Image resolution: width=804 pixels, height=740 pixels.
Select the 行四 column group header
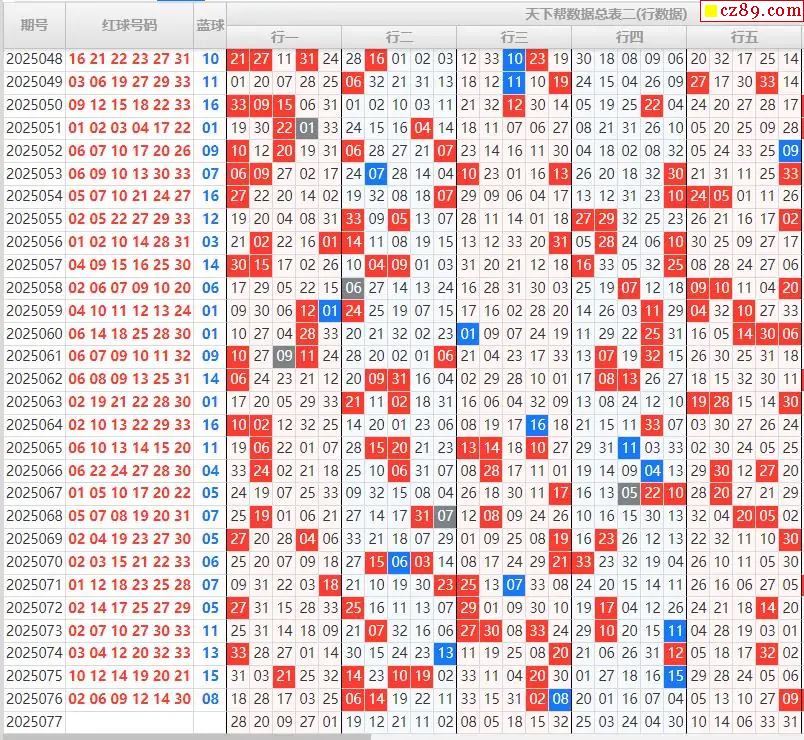click(629, 37)
